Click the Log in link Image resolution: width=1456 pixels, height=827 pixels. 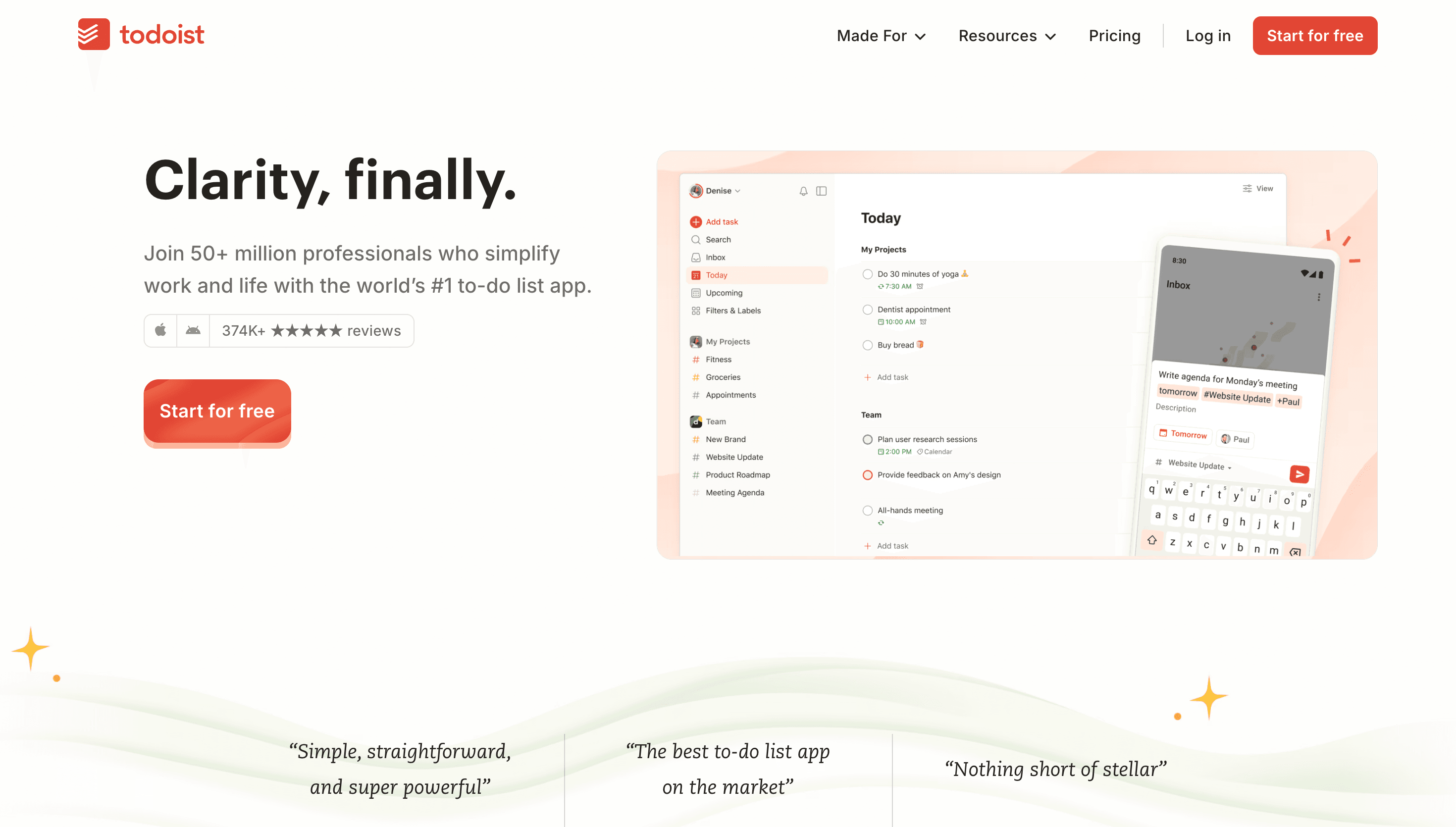[1208, 35]
